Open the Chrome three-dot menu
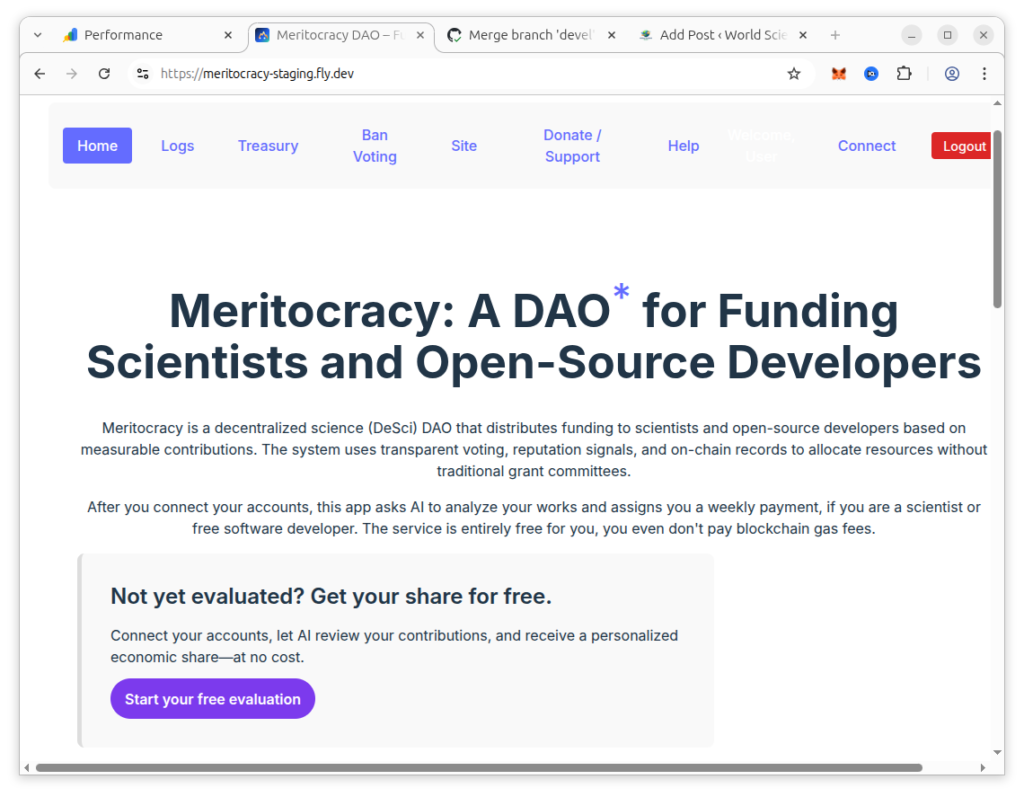Viewport: 1024px width, 797px height. 985,74
